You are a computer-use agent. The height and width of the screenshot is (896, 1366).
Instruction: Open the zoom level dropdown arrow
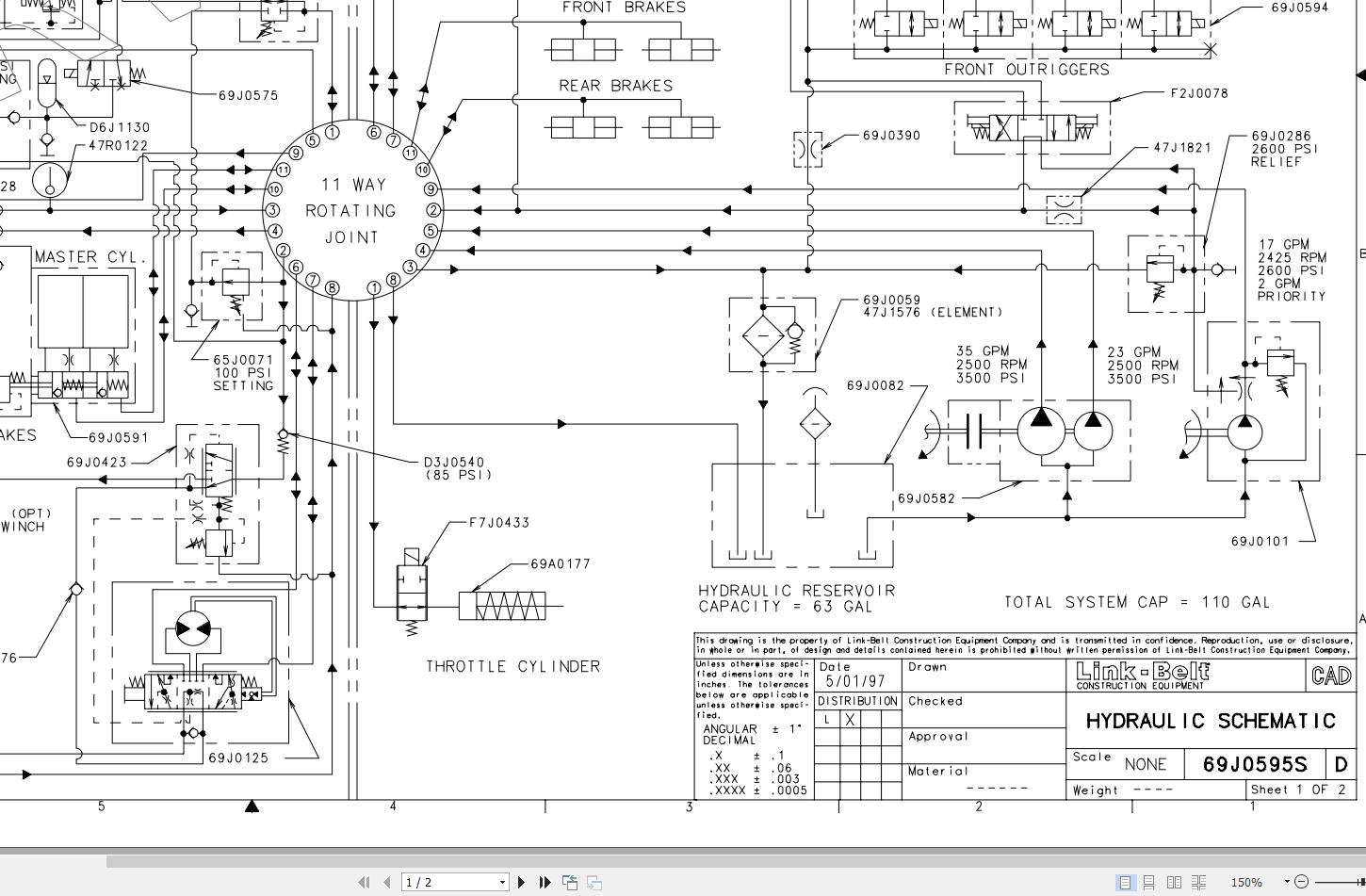click(x=1285, y=882)
